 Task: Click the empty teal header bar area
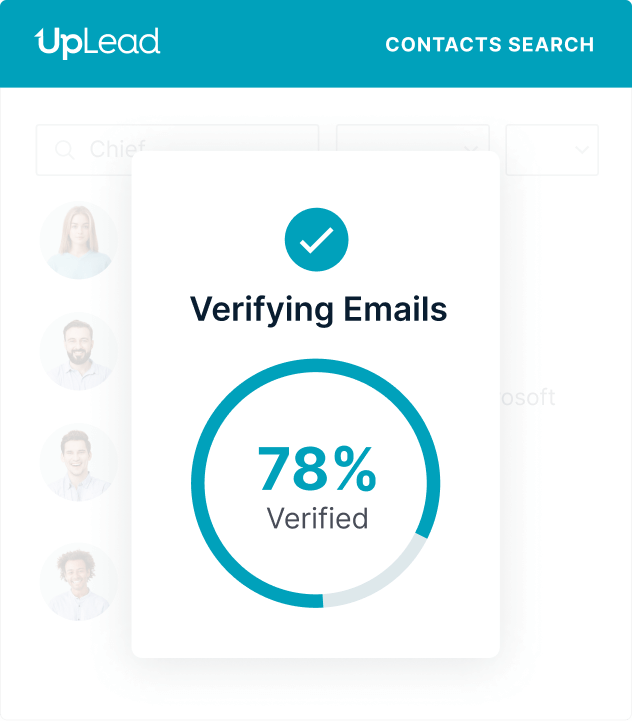tap(270, 45)
